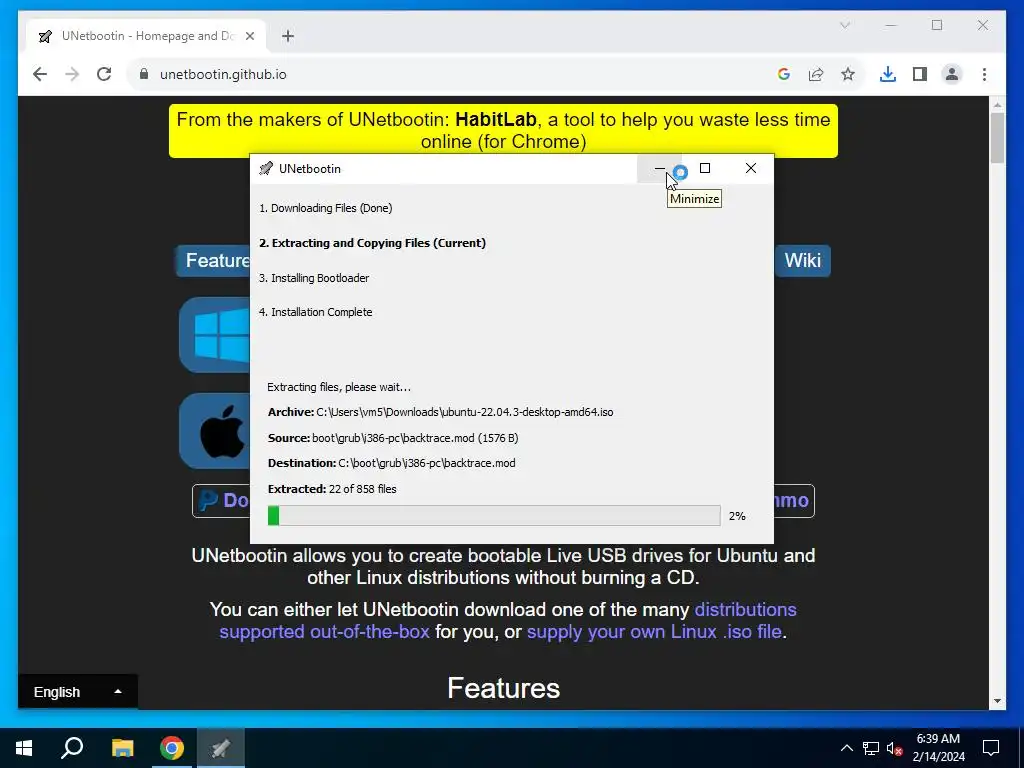Open Chrome profile avatar
The image size is (1024, 768).
pos(952,74)
